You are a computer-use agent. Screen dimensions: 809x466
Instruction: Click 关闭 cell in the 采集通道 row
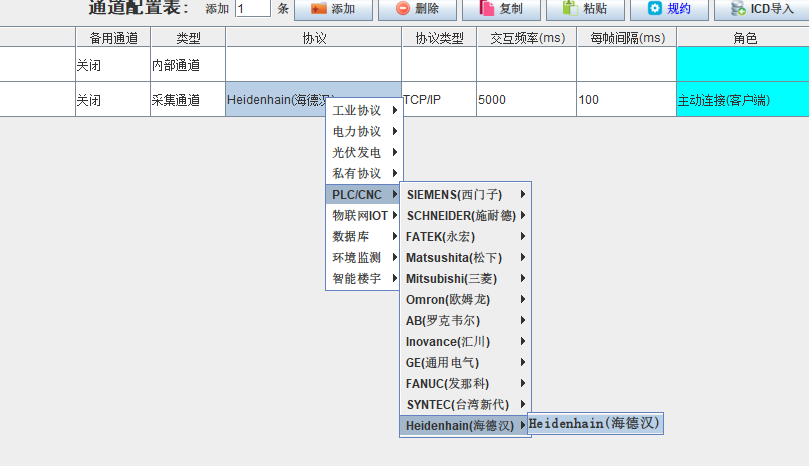click(x=114, y=100)
